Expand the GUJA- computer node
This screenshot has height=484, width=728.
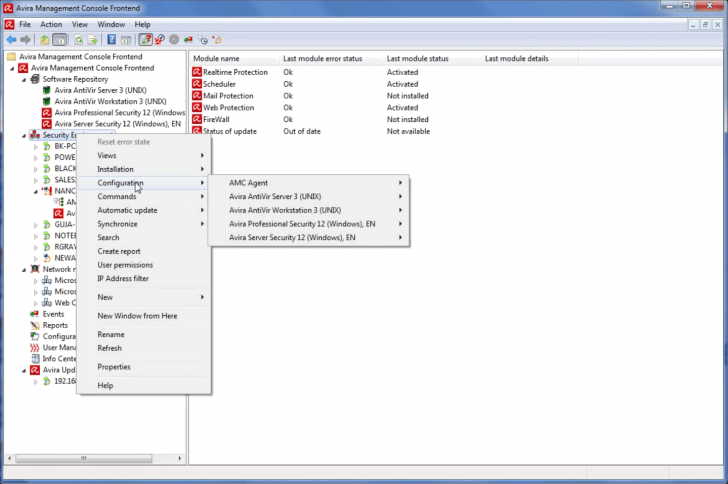[x=36, y=225]
